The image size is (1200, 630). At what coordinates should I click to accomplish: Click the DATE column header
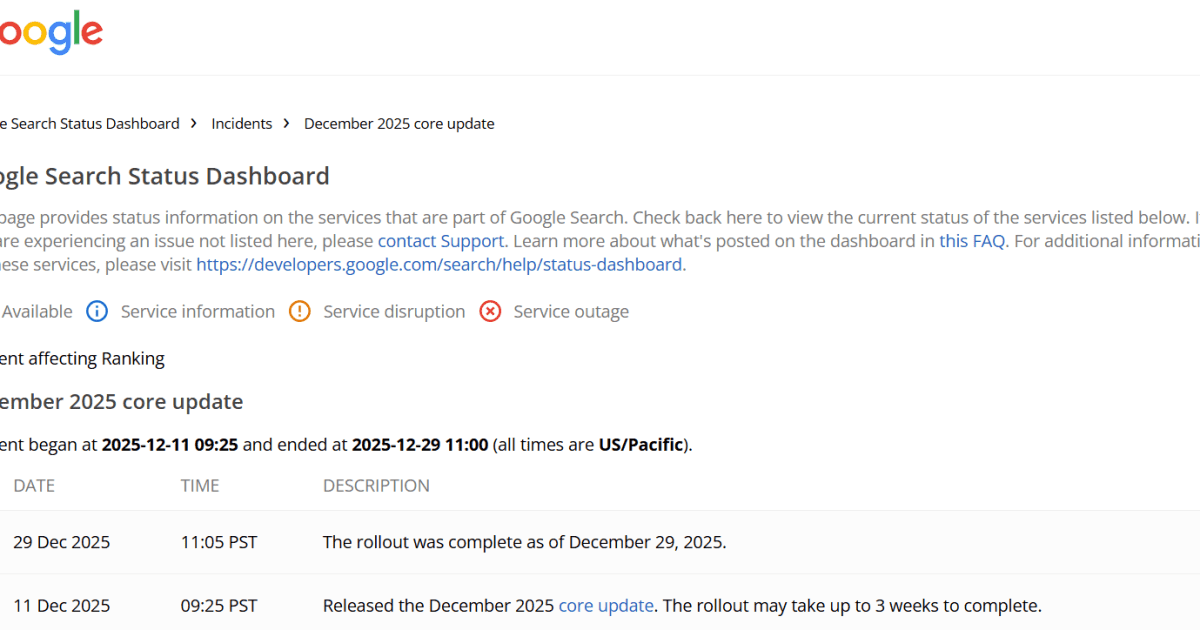click(33, 485)
